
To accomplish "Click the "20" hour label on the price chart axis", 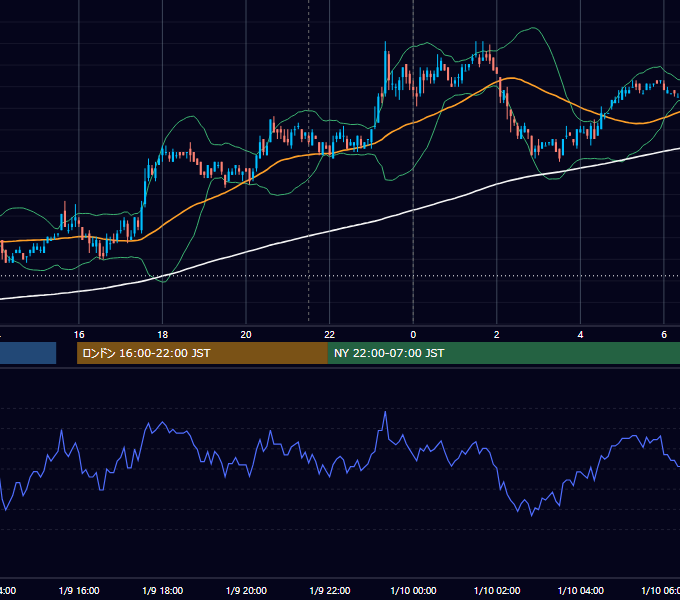I will coord(246,335).
